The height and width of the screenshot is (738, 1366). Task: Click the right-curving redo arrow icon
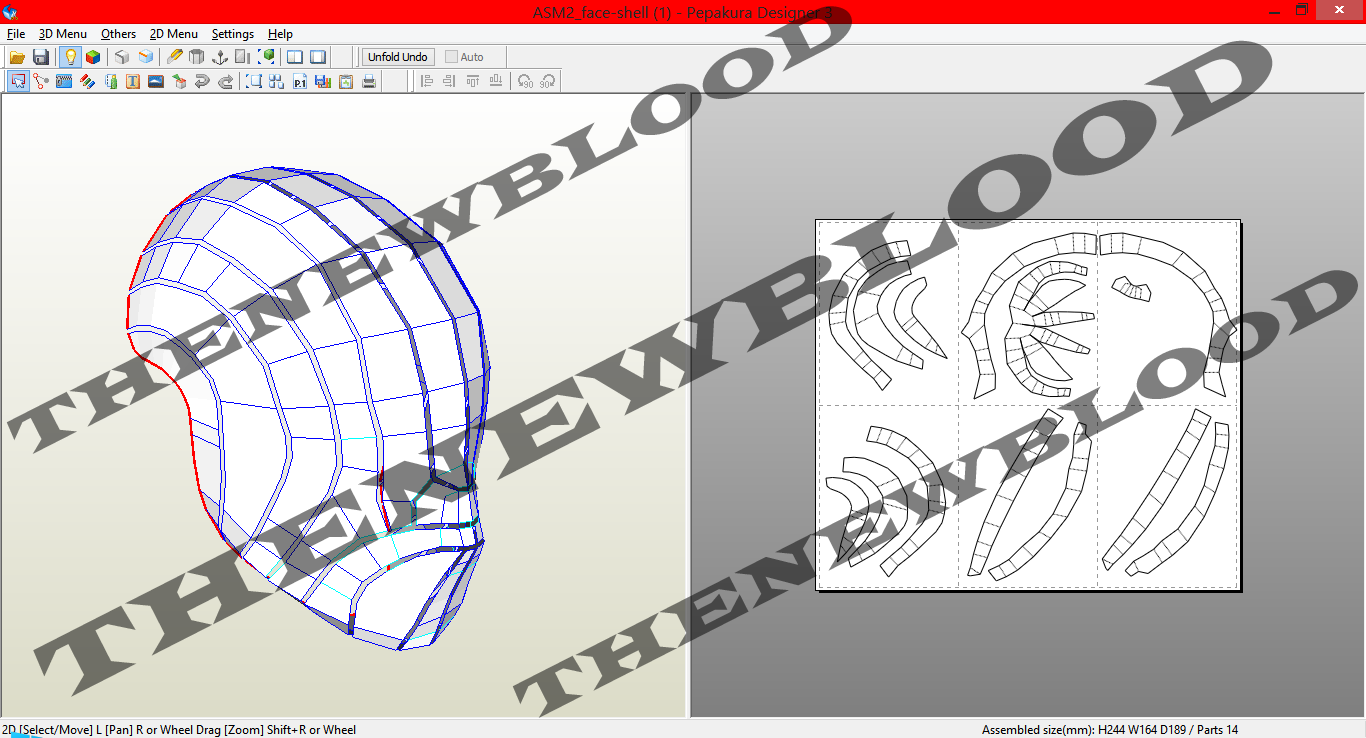click(225, 81)
